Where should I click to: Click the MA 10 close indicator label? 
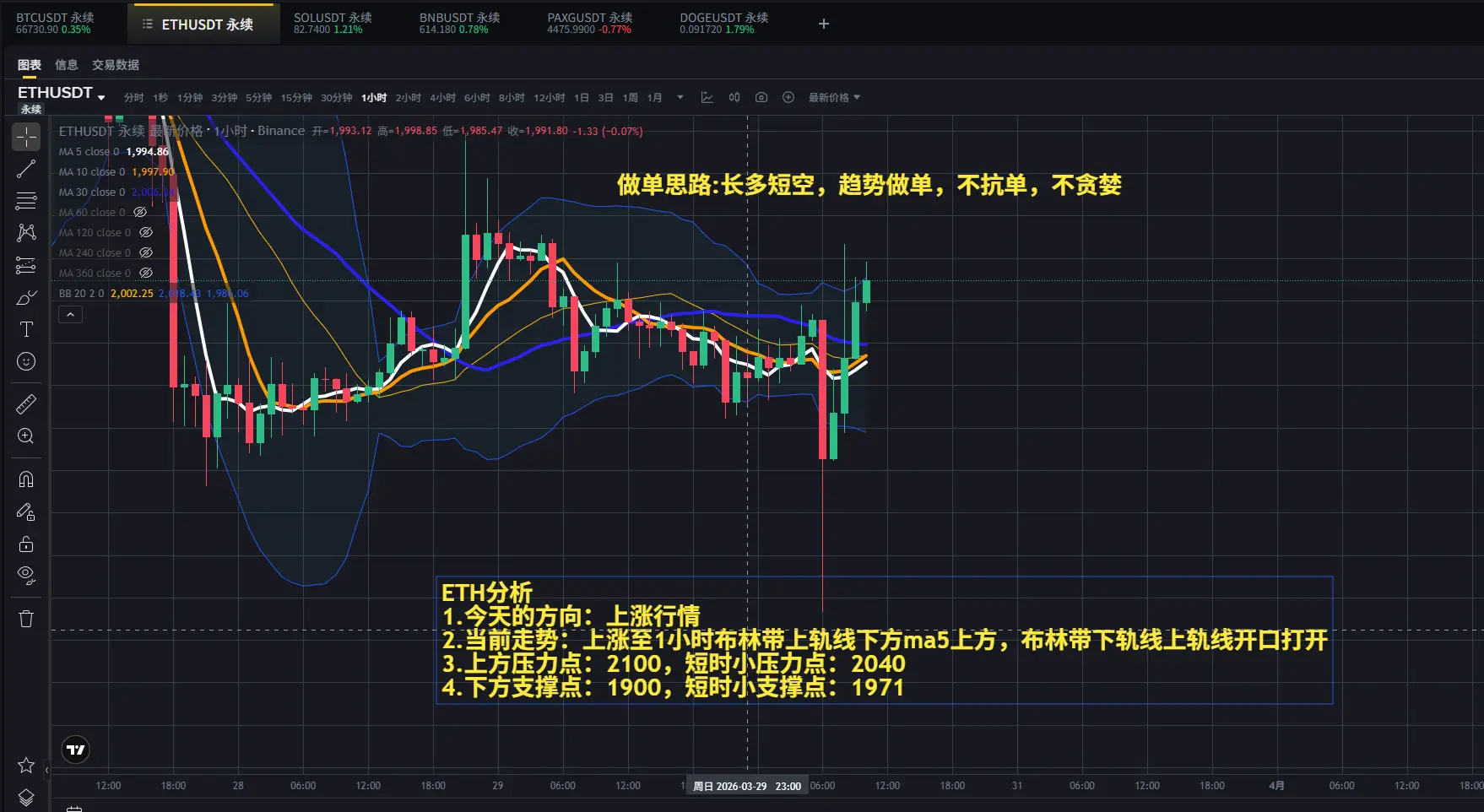pos(91,172)
